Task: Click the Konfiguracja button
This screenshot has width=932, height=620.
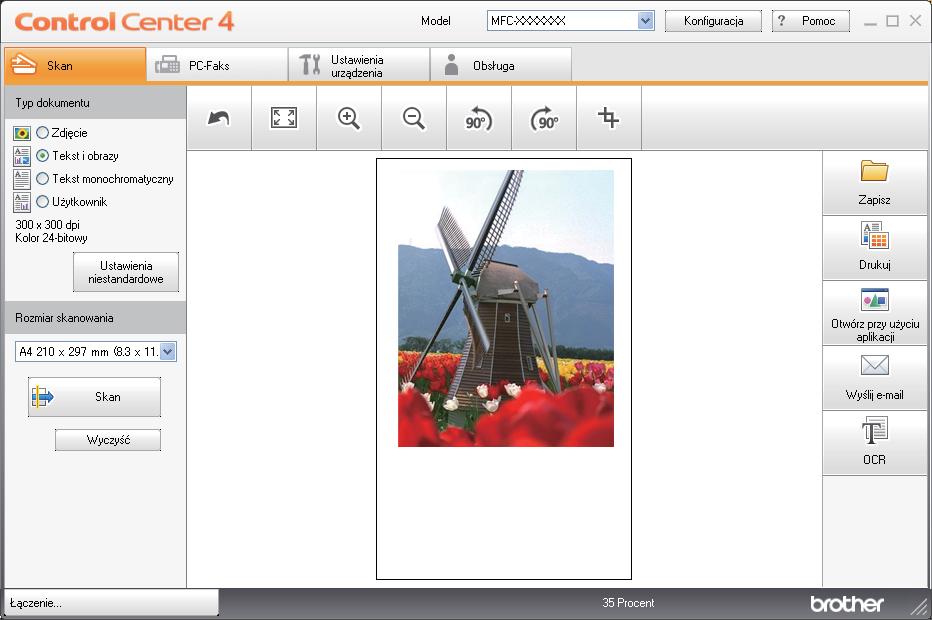Action: [x=713, y=21]
